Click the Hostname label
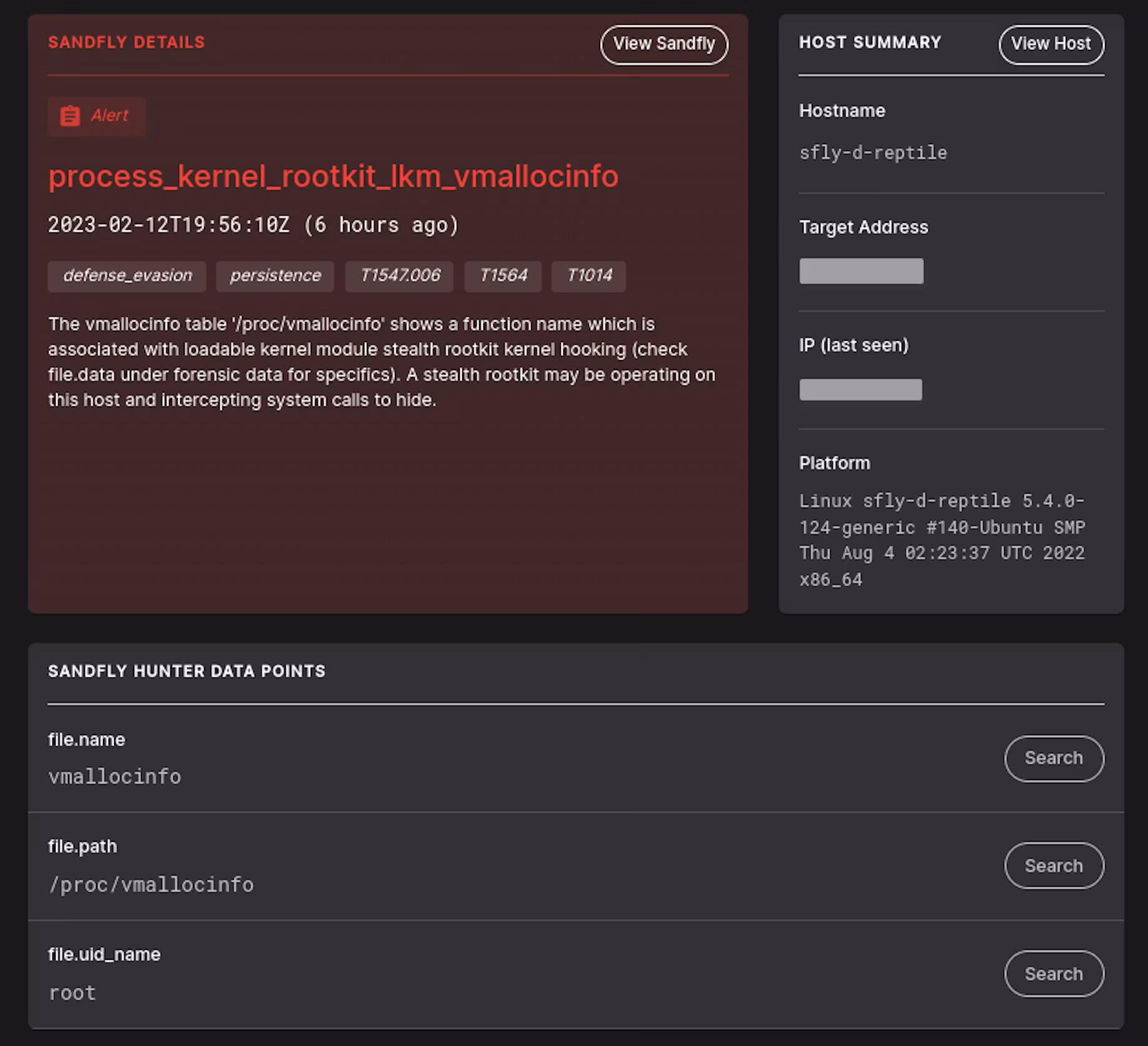This screenshot has height=1046, width=1148. click(x=842, y=111)
